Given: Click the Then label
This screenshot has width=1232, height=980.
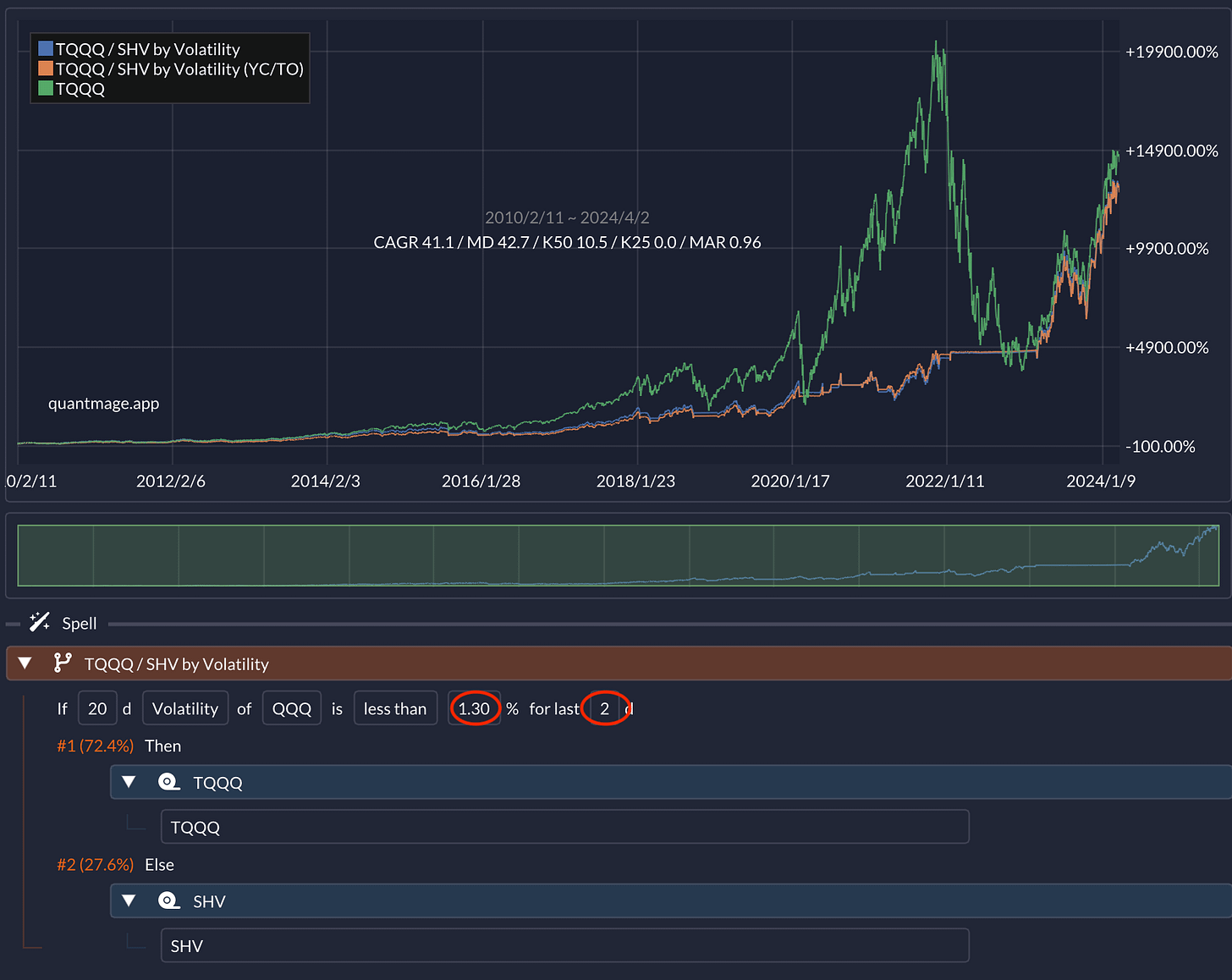Looking at the screenshot, I should pyautogui.click(x=162, y=746).
